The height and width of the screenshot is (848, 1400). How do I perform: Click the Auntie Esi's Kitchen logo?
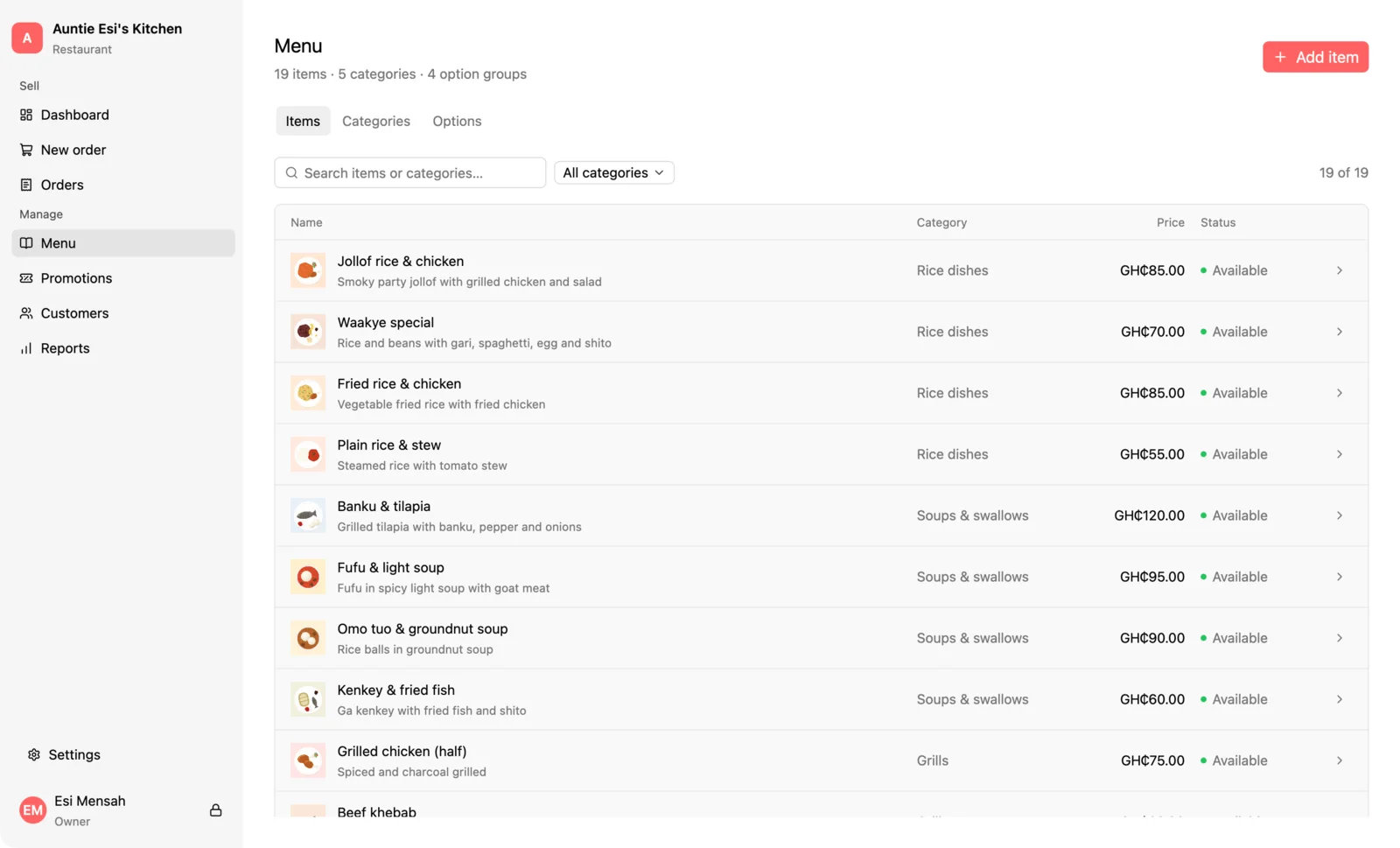pos(27,38)
